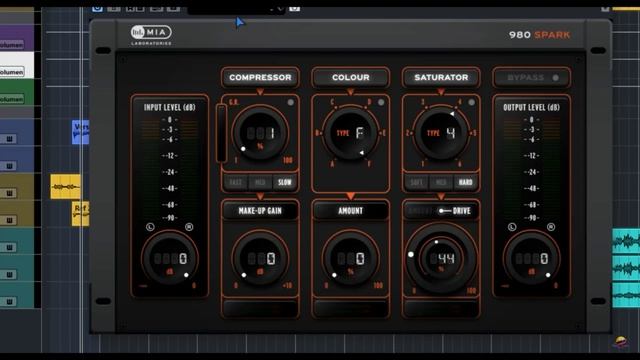Select colour type C on the dial

332,102
